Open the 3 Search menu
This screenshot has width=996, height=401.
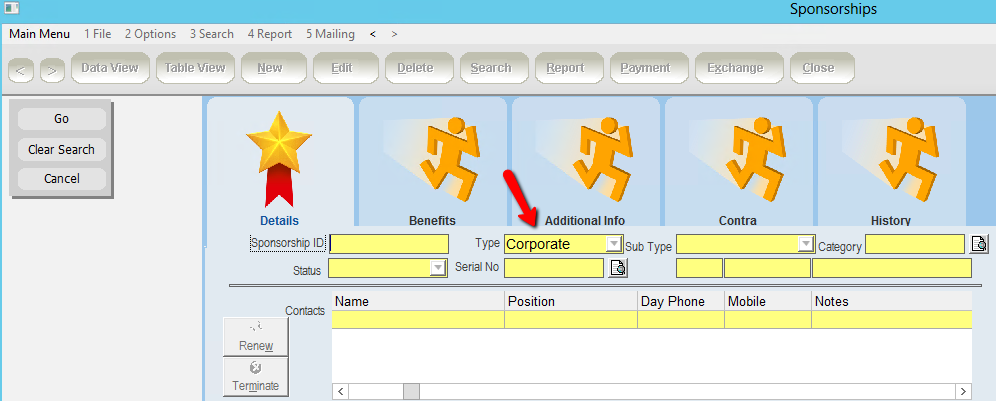(212, 34)
